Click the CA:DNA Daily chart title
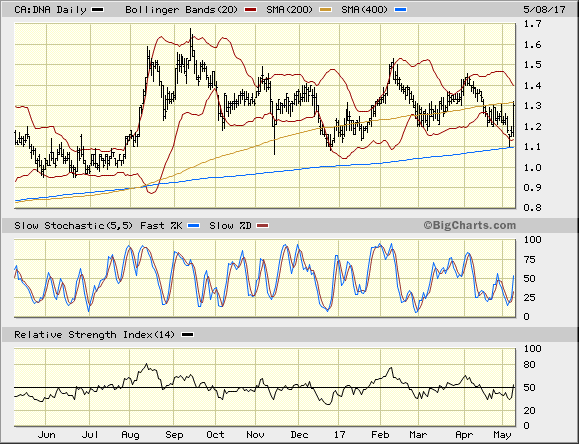This screenshot has height=444, width=579. click(x=50, y=10)
